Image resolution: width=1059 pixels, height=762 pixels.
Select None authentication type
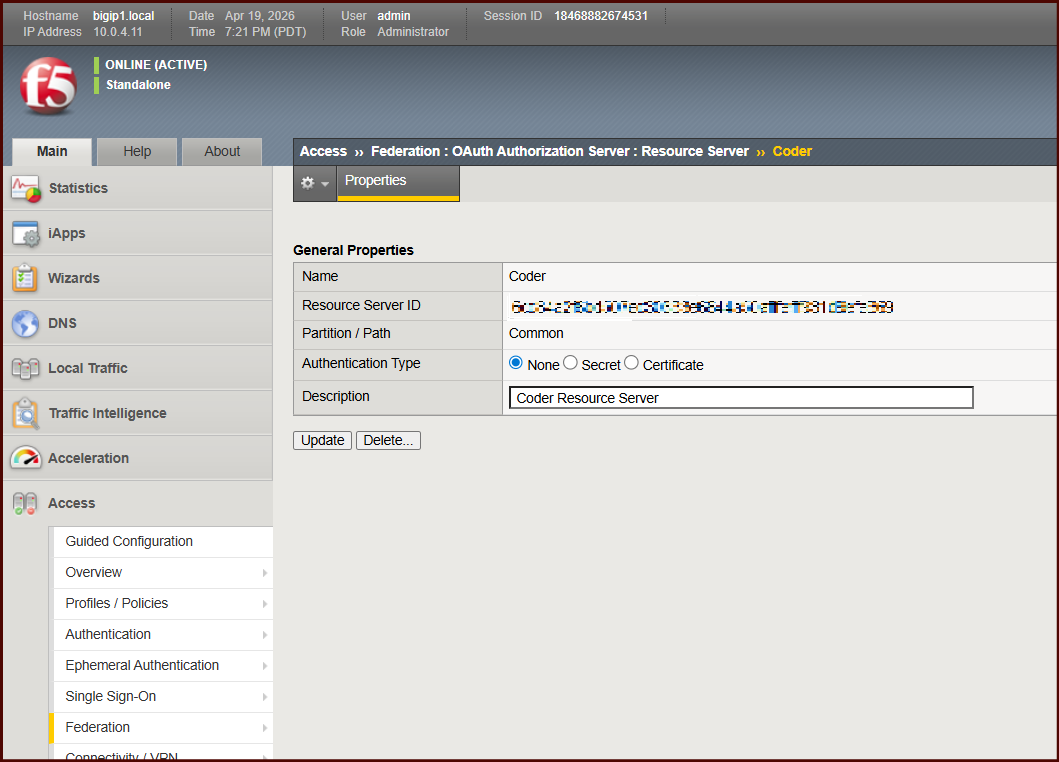pos(516,363)
